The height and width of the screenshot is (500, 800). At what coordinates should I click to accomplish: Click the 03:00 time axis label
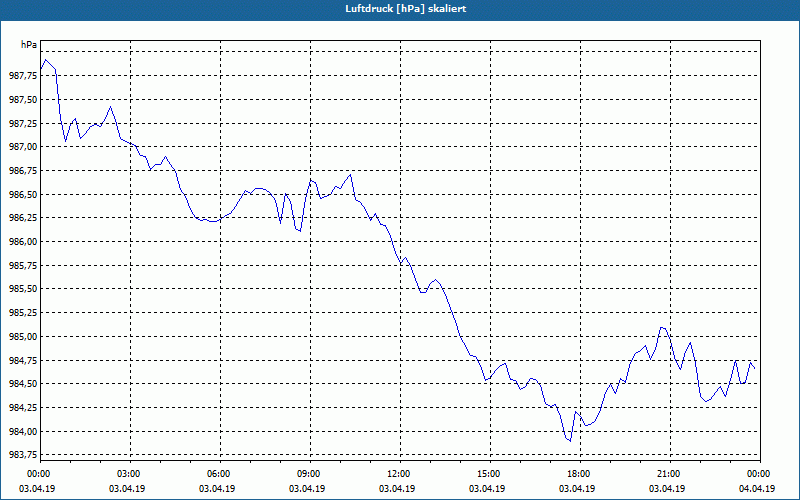(131, 474)
